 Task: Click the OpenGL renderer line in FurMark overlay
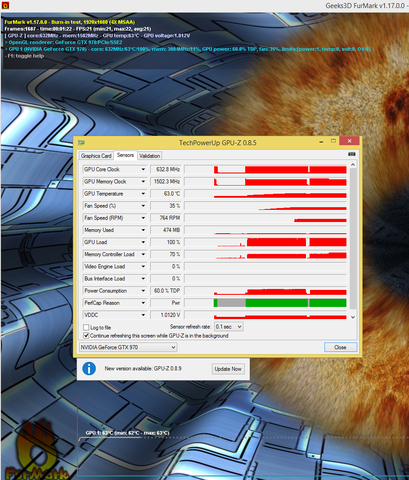(x=63, y=42)
